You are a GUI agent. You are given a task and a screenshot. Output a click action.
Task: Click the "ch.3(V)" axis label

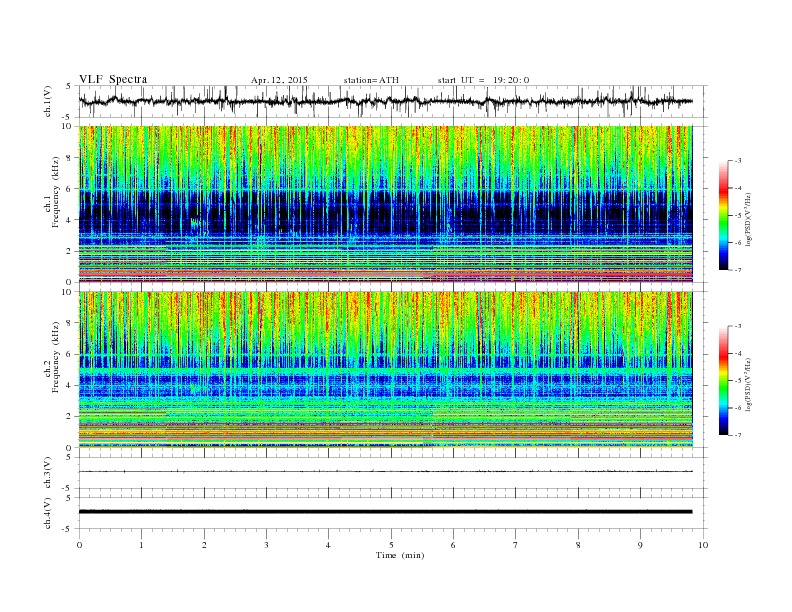tap(48, 473)
